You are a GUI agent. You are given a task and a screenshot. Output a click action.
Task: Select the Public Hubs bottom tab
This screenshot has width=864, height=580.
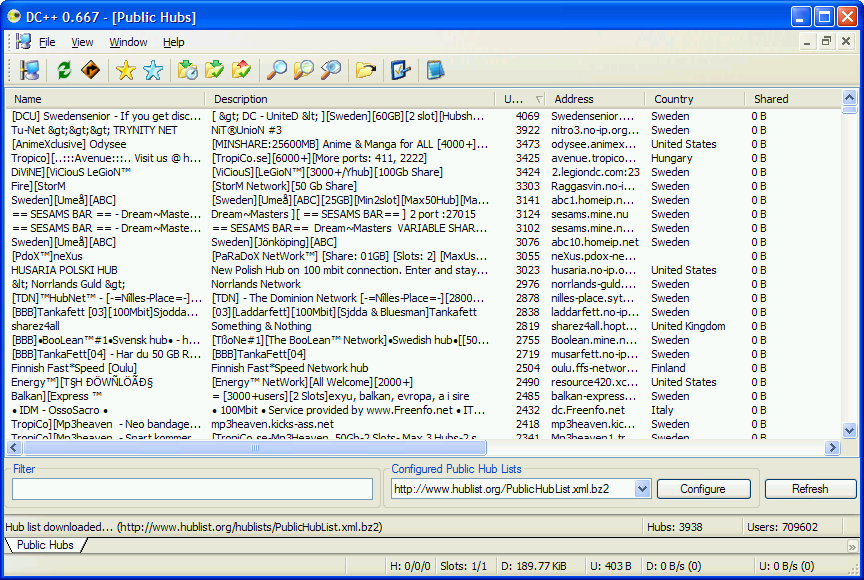pos(45,545)
